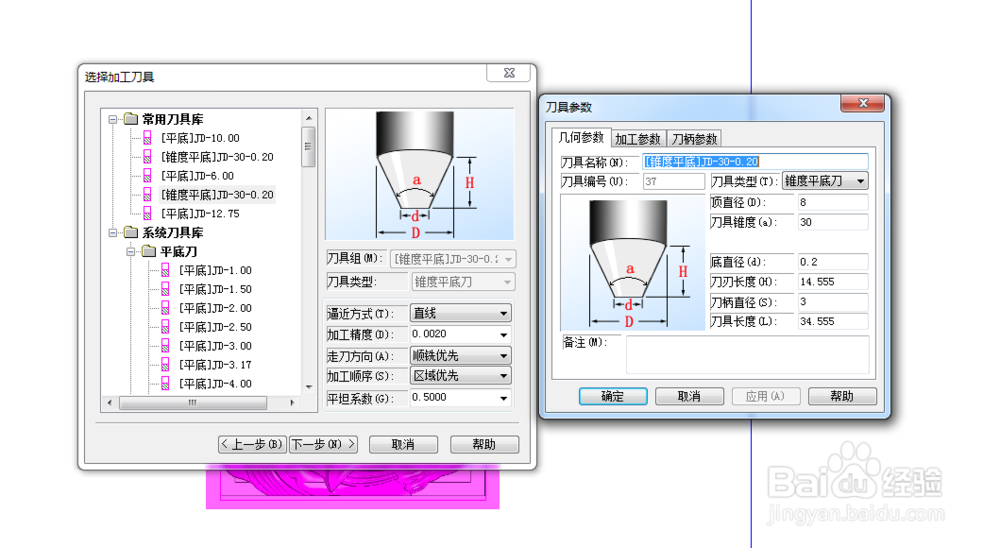Click the 备注 text area

pyautogui.click(x=747, y=355)
